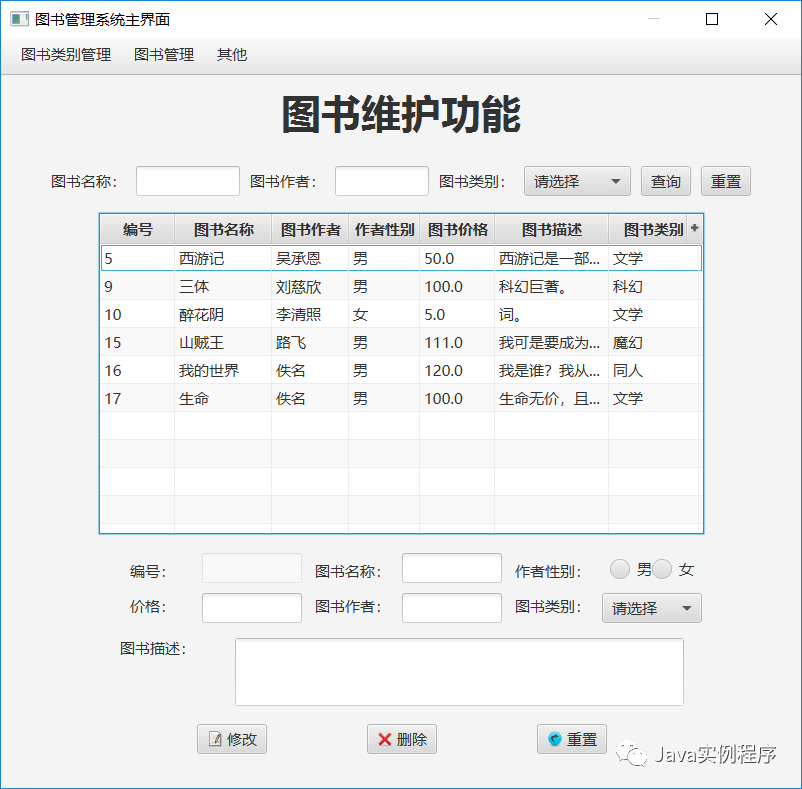Sort by the 图书价格 column header

(x=457, y=229)
